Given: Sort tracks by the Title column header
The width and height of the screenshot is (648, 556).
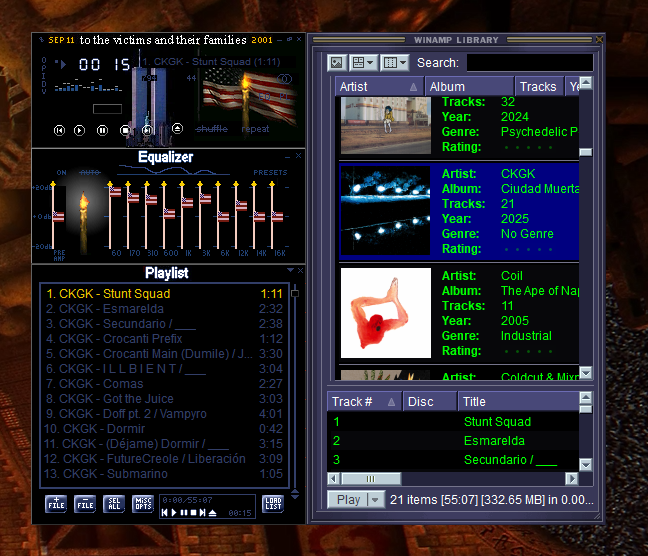Looking at the screenshot, I should click(x=519, y=402).
